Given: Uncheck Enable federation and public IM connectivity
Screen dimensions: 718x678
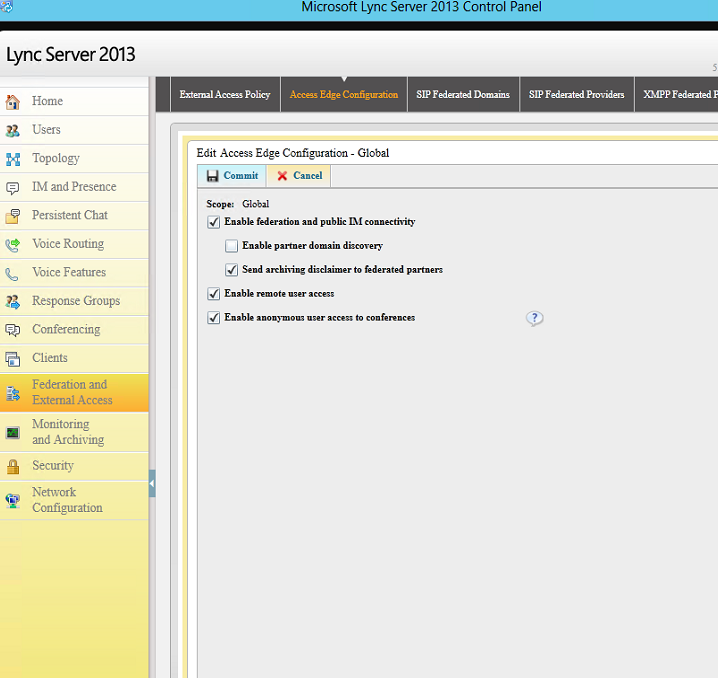Looking at the screenshot, I should click(214, 222).
